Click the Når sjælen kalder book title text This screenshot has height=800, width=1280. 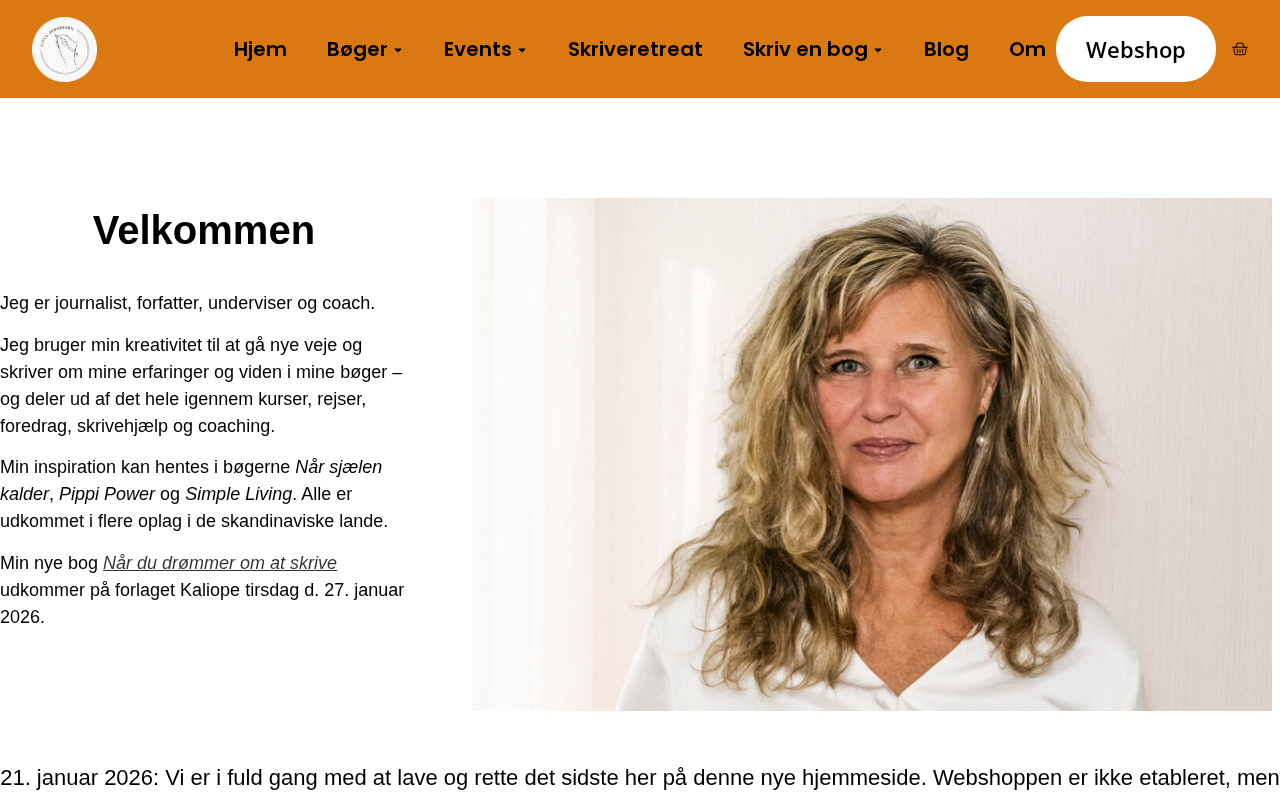(191, 480)
